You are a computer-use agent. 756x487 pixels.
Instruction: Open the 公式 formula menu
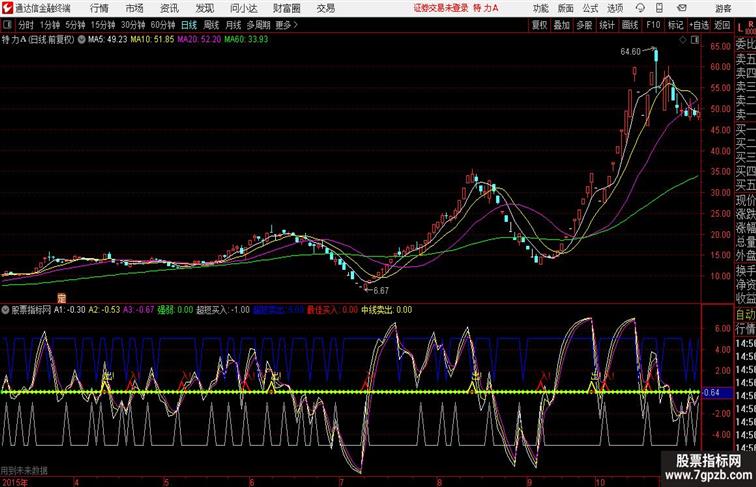590,8
